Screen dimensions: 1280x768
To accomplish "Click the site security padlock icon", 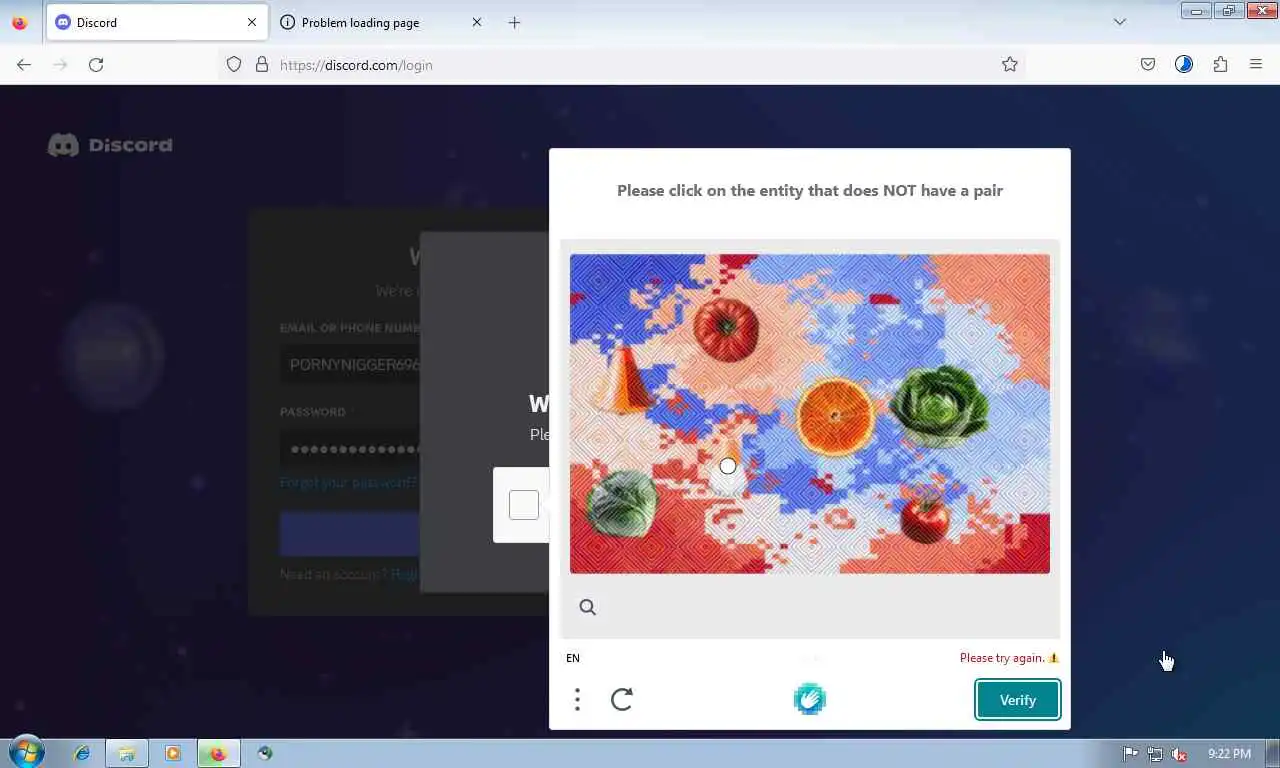I will [x=262, y=64].
